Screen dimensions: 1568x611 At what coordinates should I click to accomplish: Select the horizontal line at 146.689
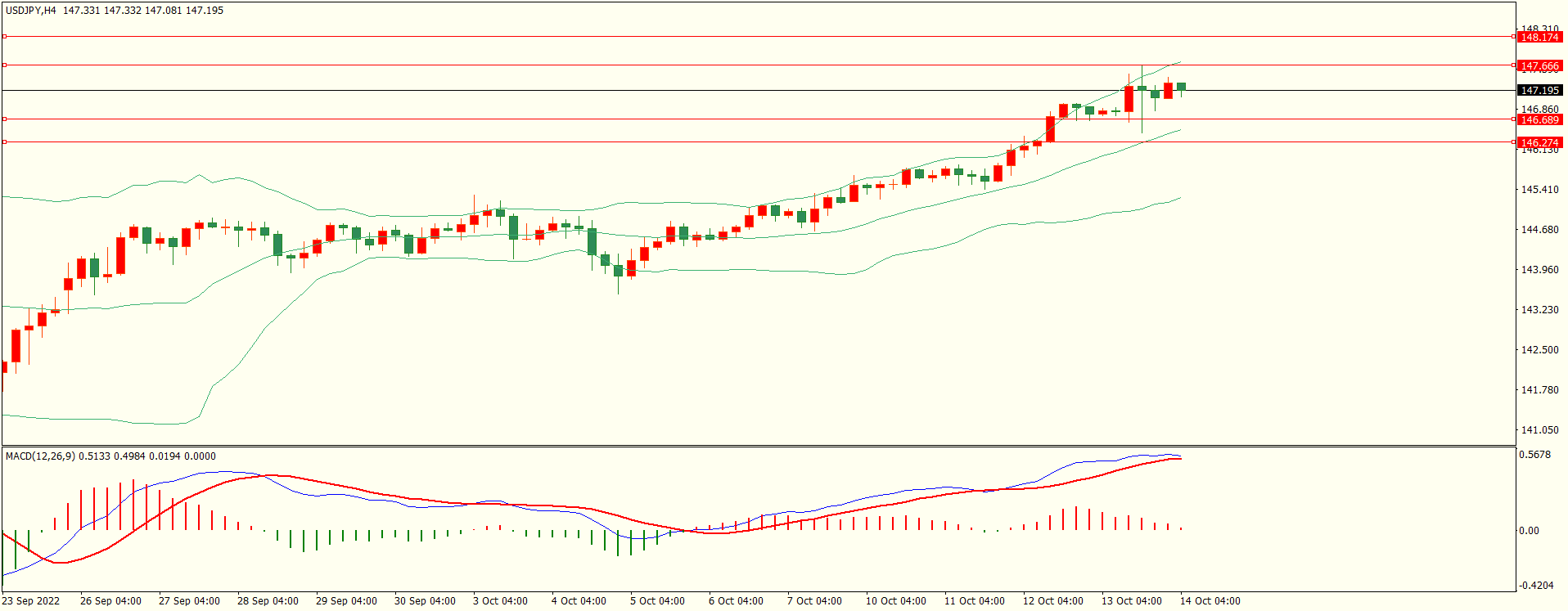(758, 119)
